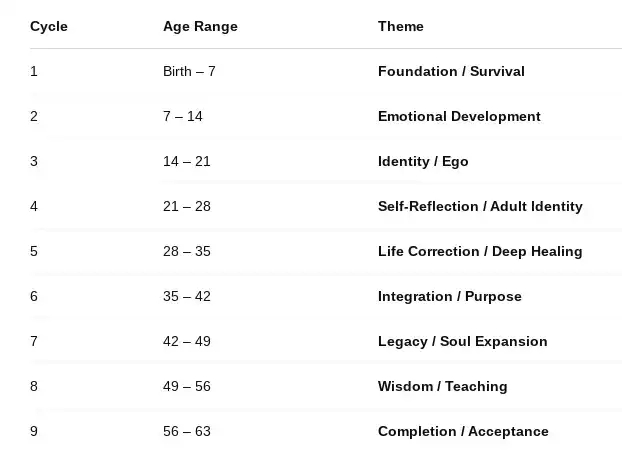
Task: Click cycle number 5 in first column
Action: pyautogui.click(x=34, y=251)
